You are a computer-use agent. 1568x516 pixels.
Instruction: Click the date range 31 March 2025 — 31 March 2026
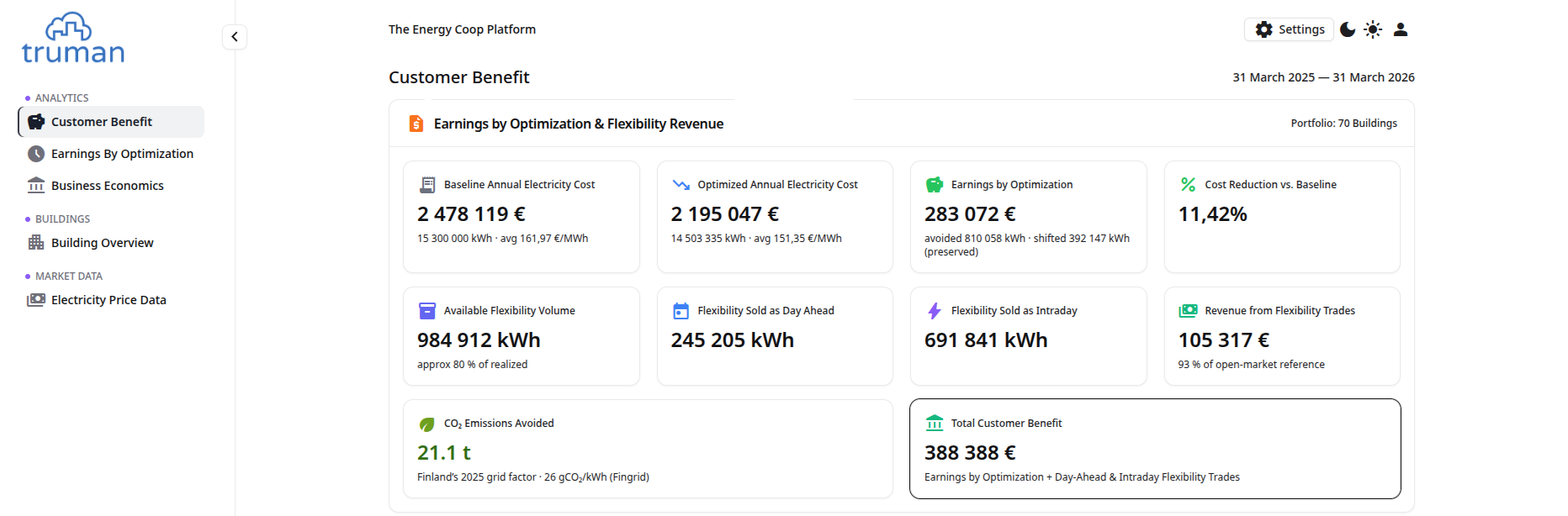(x=1323, y=77)
